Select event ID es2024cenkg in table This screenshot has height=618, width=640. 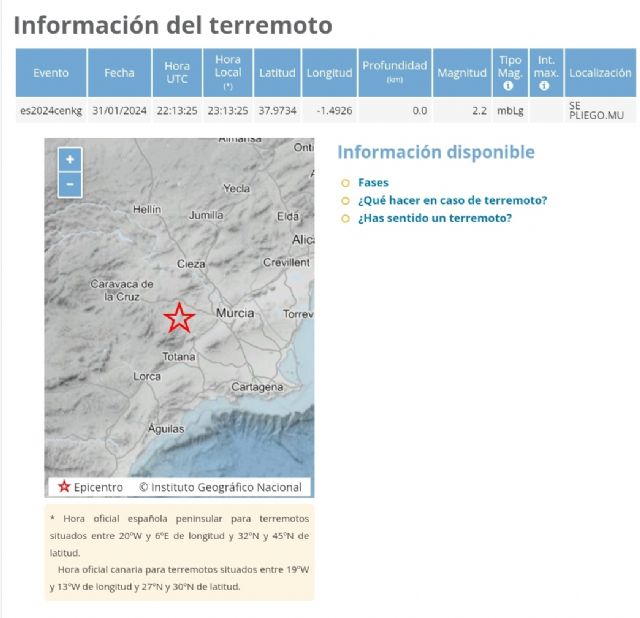point(51,110)
